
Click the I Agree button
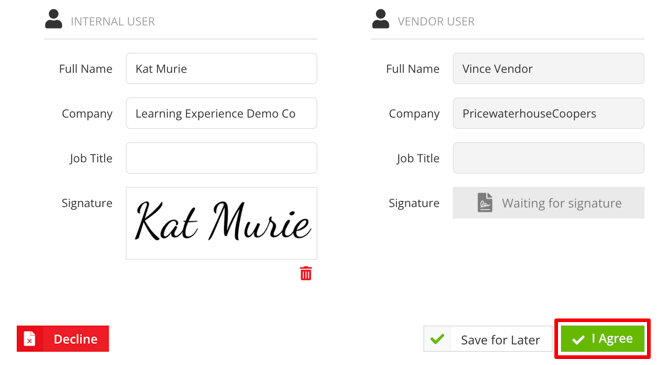(x=602, y=339)
